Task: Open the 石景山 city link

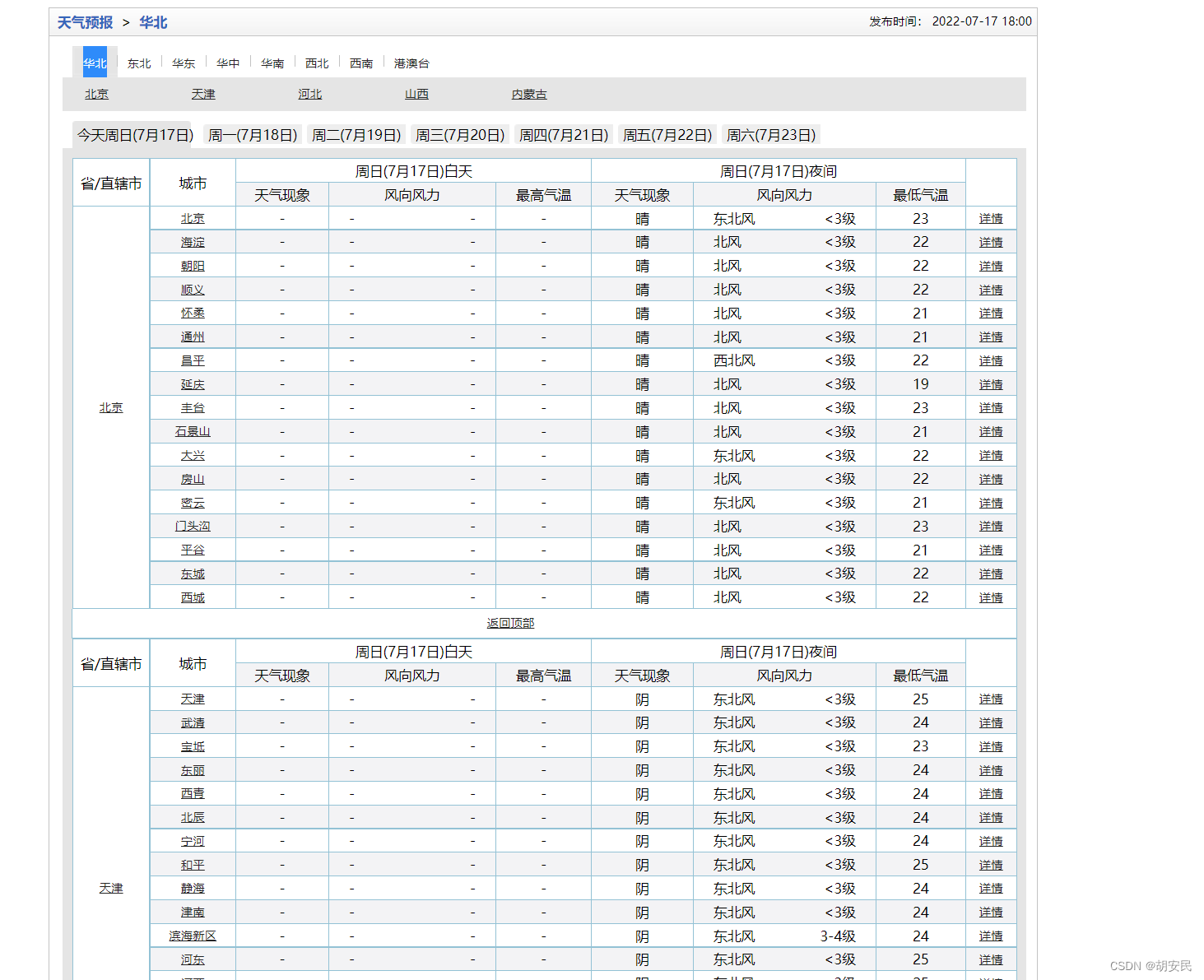Action: 193,432
